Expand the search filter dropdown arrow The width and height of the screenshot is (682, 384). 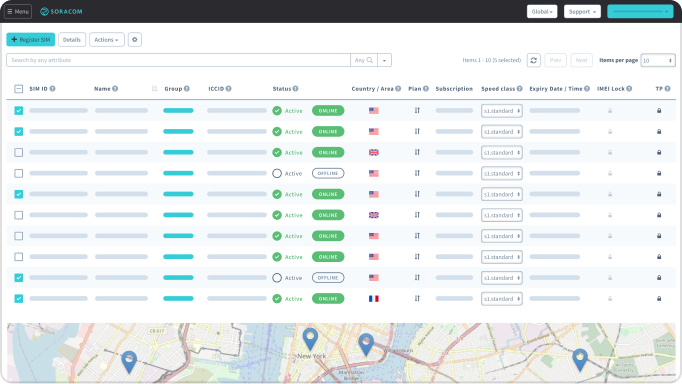tap(384, 60)
